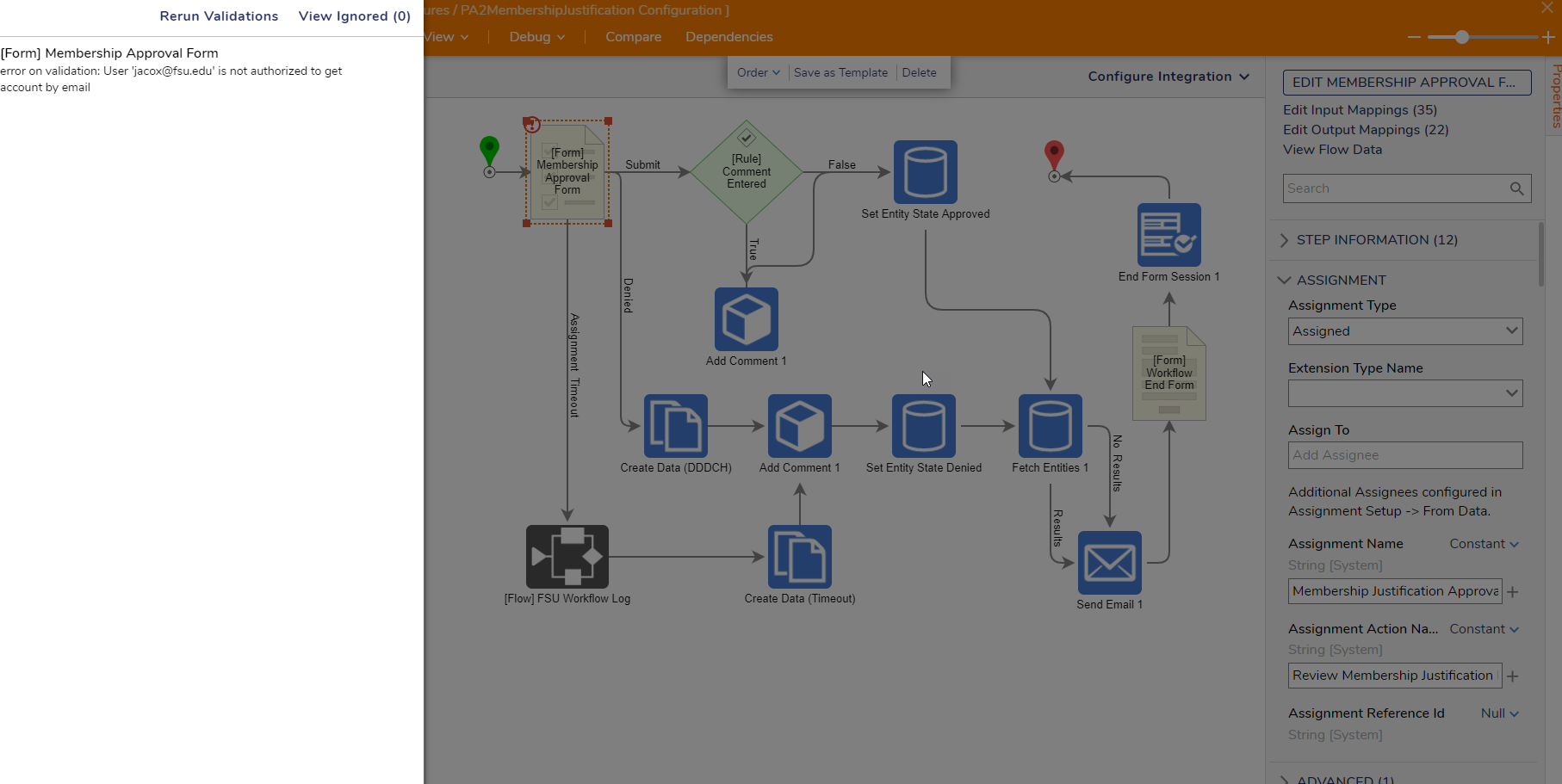Click the search magnifier icon in properties
The height and width of the screenshot is (784, 1562).
1516,188
